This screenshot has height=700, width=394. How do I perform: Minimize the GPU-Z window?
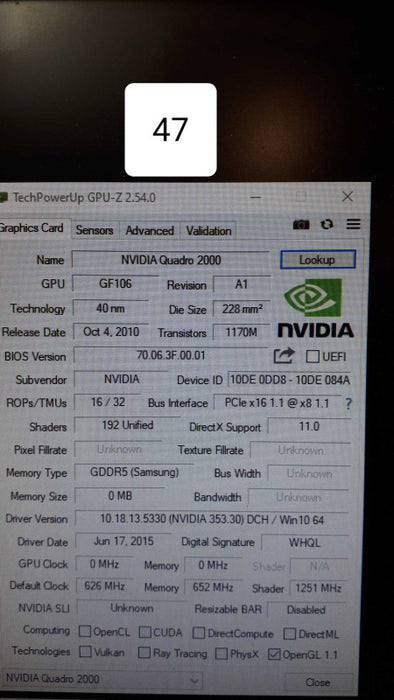pyautogui.click(x=255, y=197)
